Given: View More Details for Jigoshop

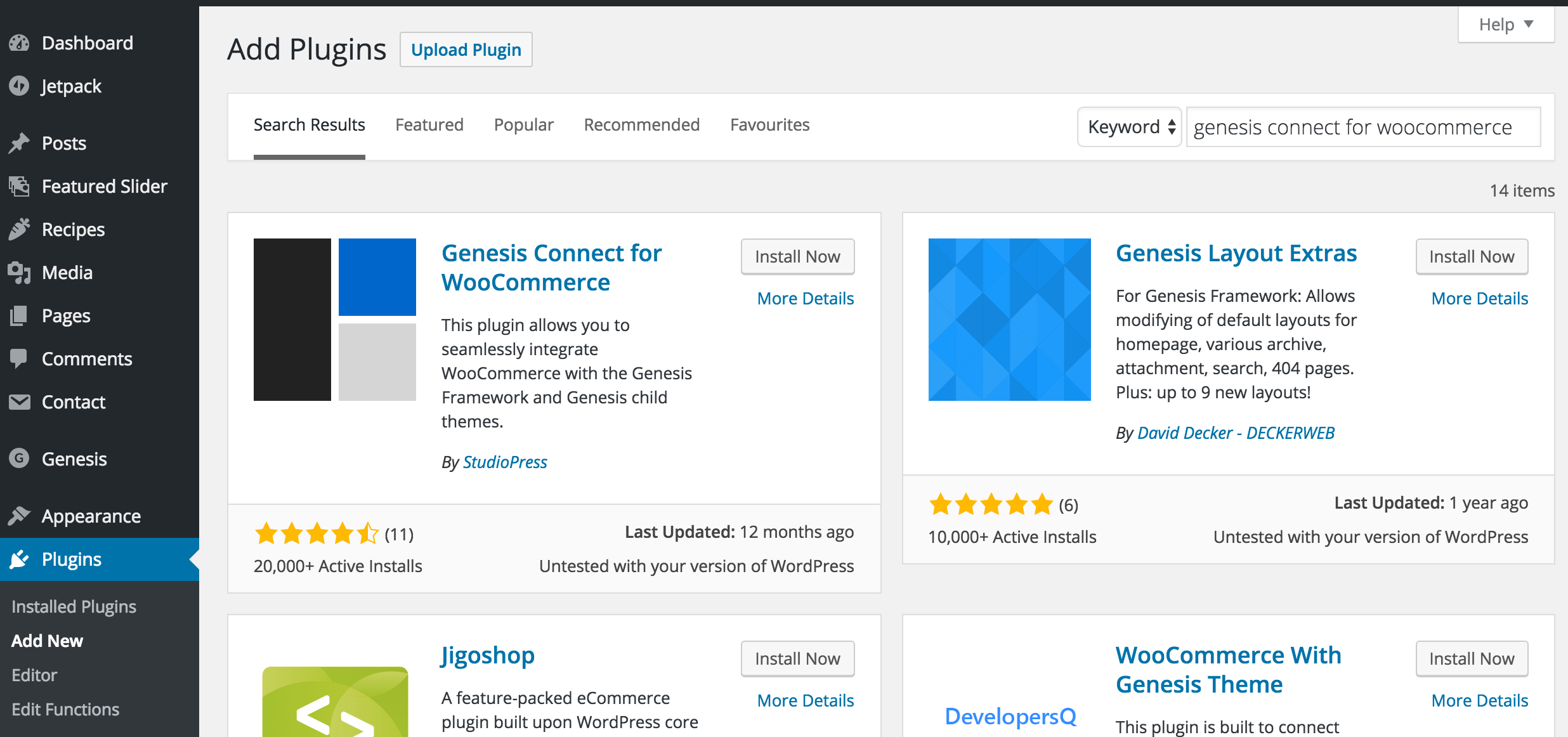Looking at the screenshot, I should [806, 700].
